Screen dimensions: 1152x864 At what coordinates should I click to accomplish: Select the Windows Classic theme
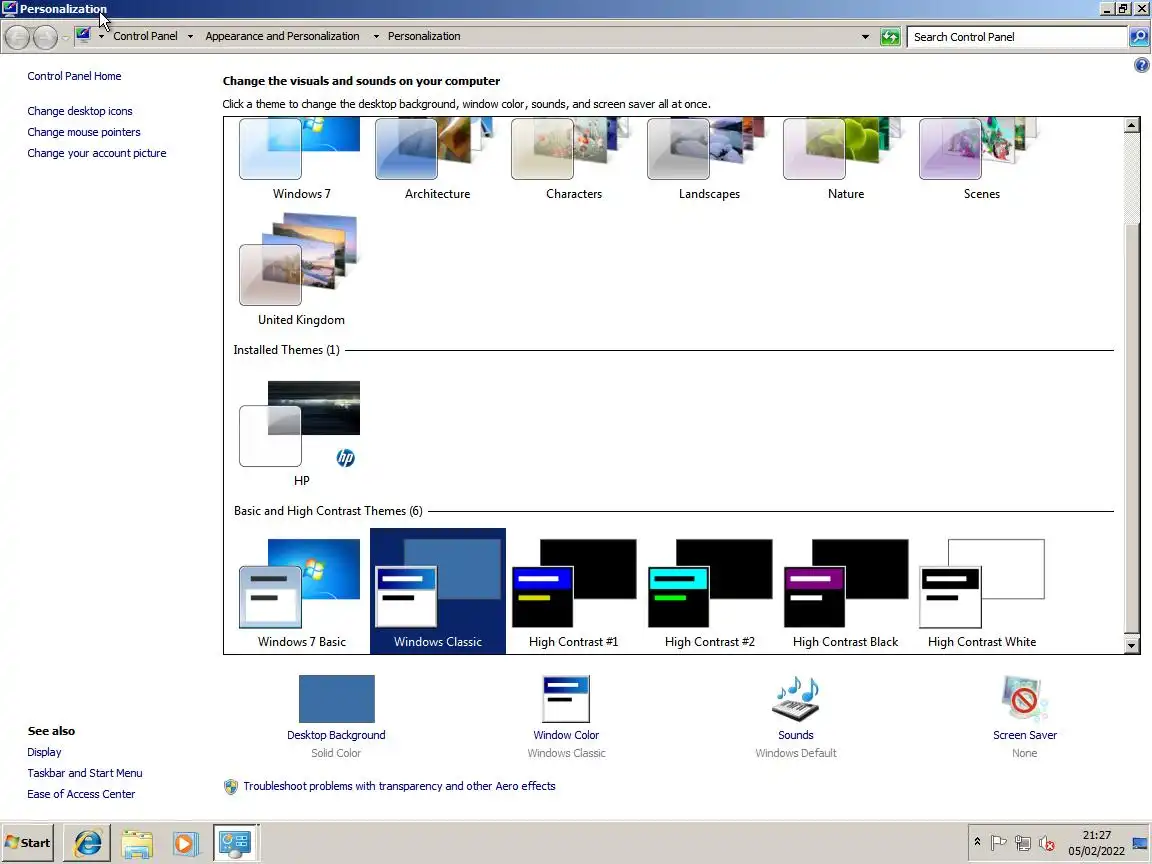(x=438, y=591)
